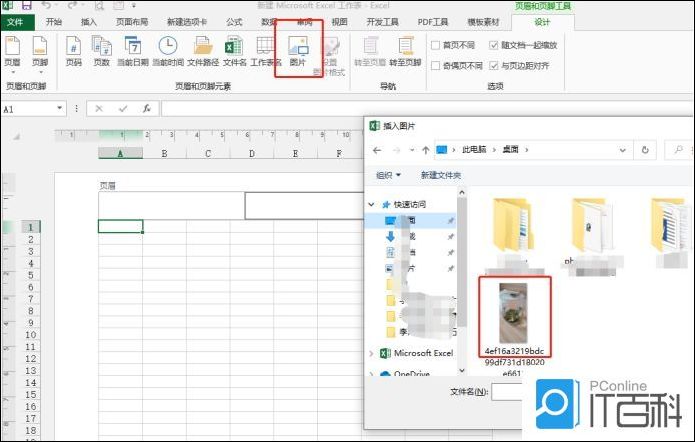This screenshot has height=442, width=695.
Task: Click the Undo icon in quick access toolbar
Action: pos(46,5)
